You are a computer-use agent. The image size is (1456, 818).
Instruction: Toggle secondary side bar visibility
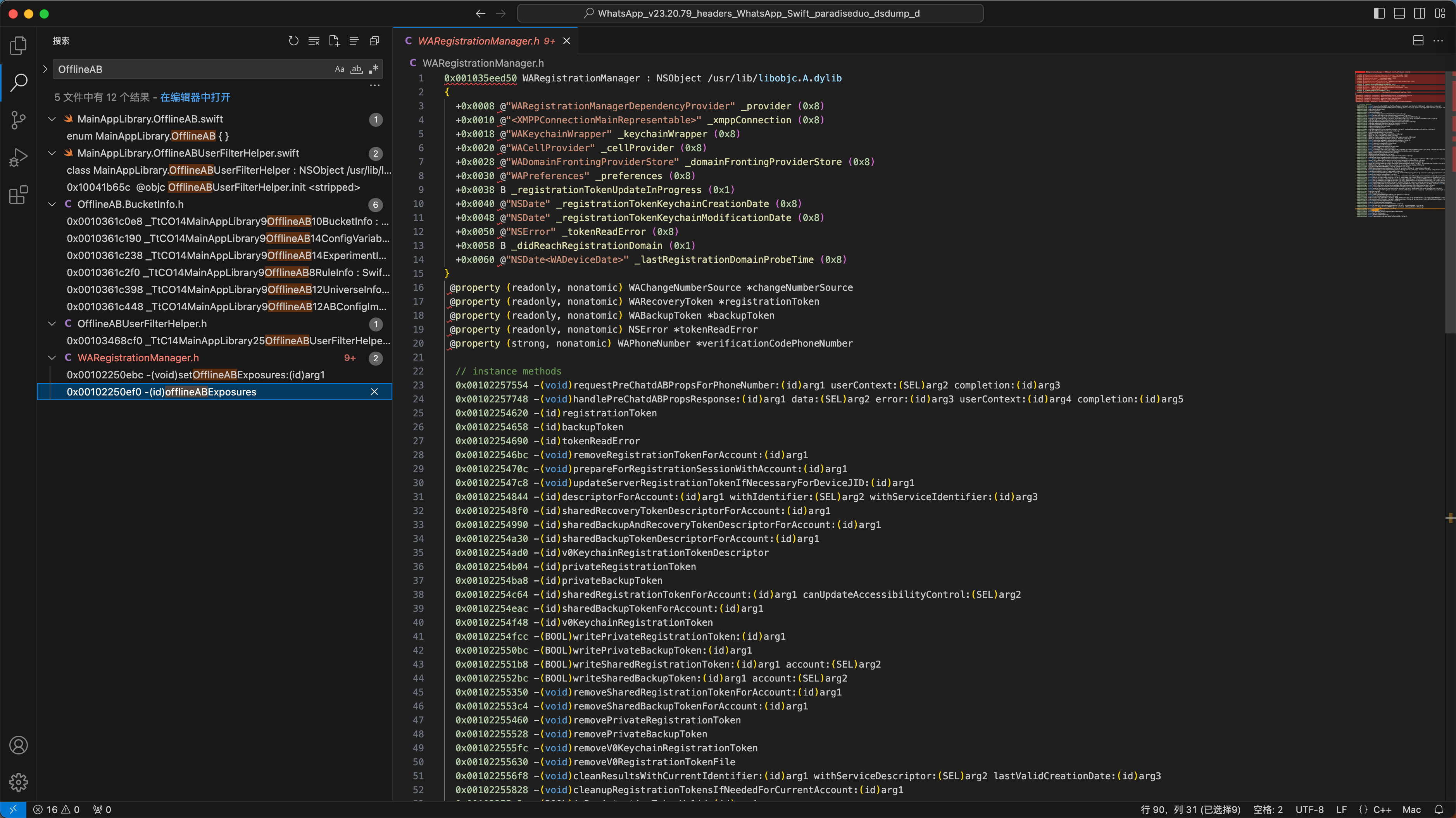coord(1419,14)
